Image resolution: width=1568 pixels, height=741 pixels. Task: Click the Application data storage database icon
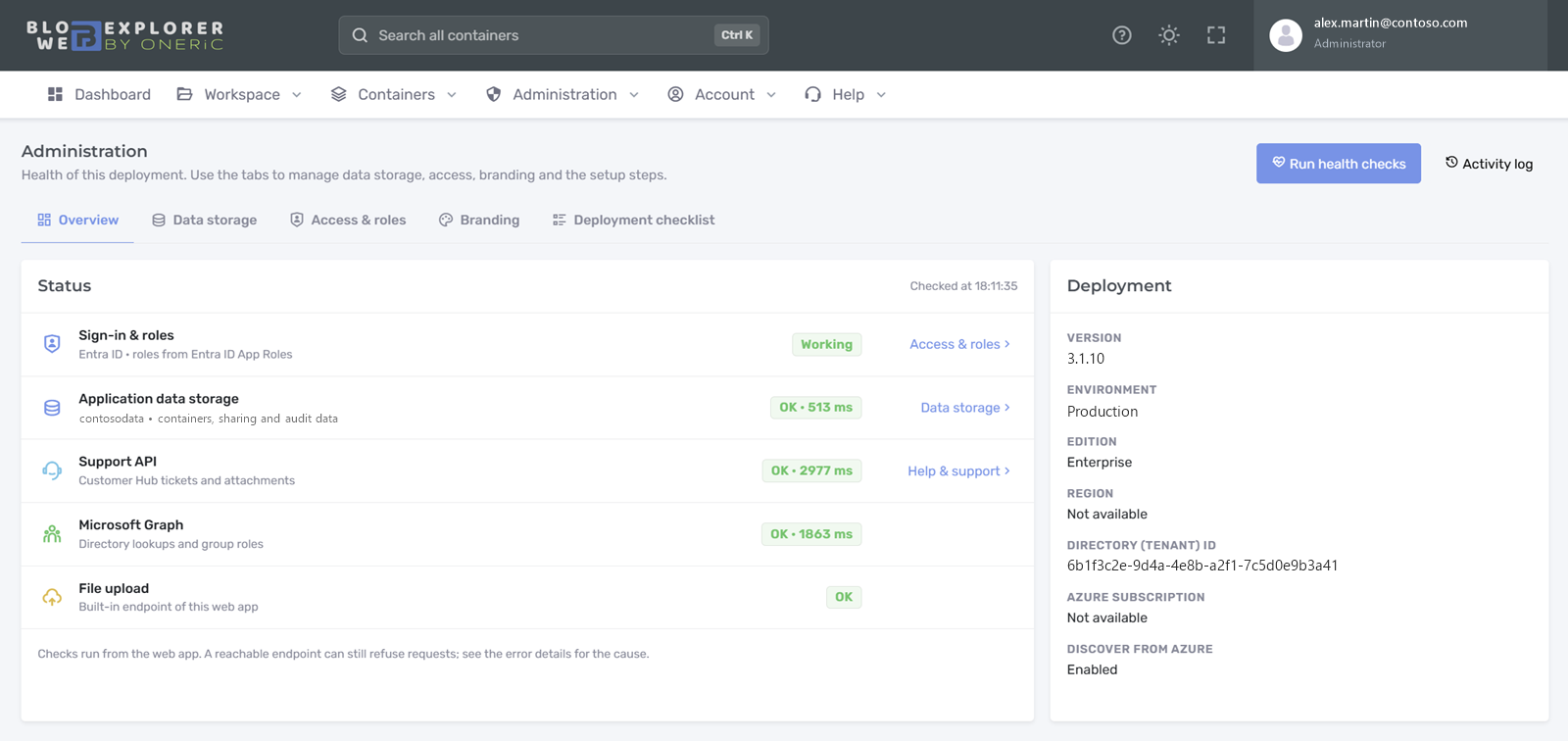[x=52, y=408]
